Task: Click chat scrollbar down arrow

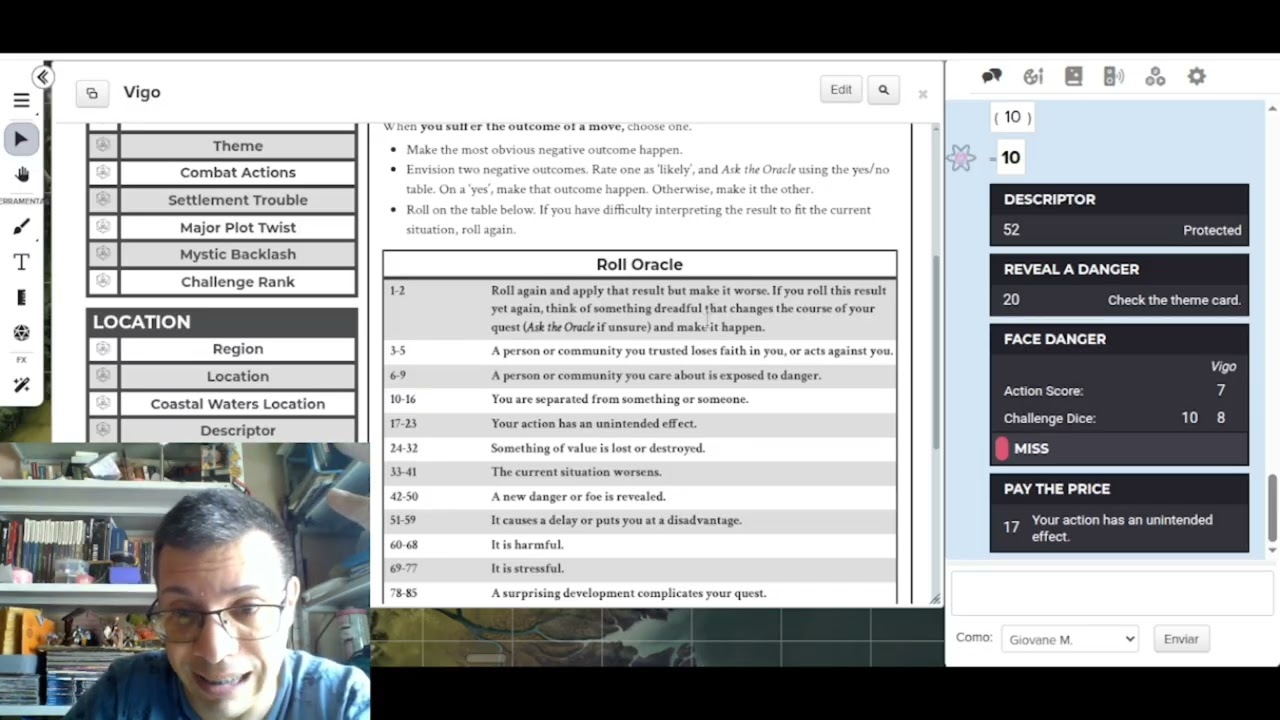Action: (1272, 551)
